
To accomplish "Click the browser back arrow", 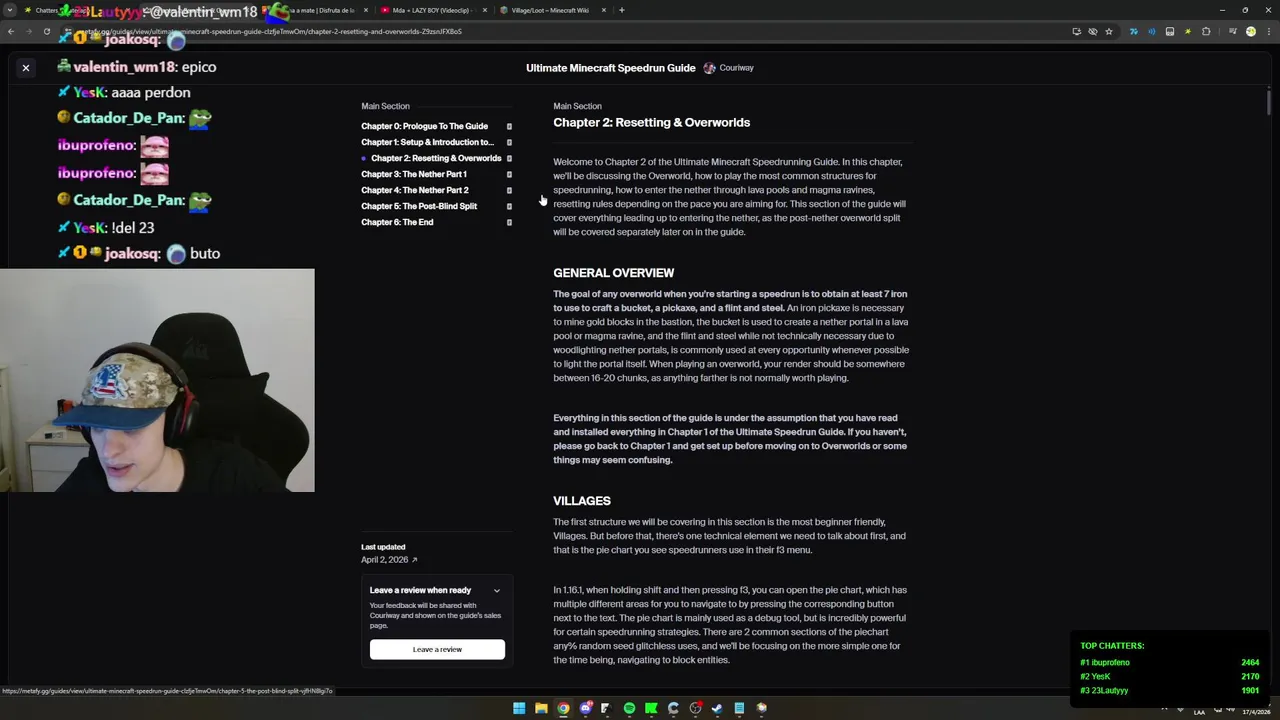I will pyautogui.click(x=11, y=31).
